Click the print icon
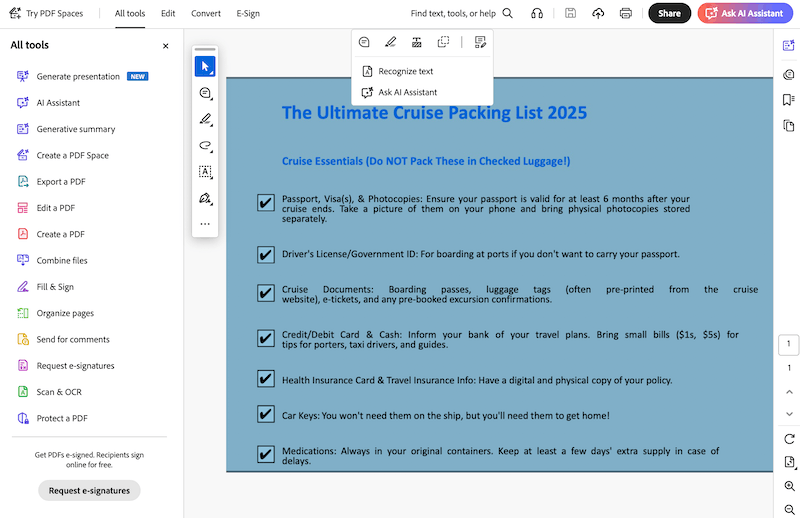Image resolution: width=800 pixels, height=518 pixels. [x=626, y=13]
